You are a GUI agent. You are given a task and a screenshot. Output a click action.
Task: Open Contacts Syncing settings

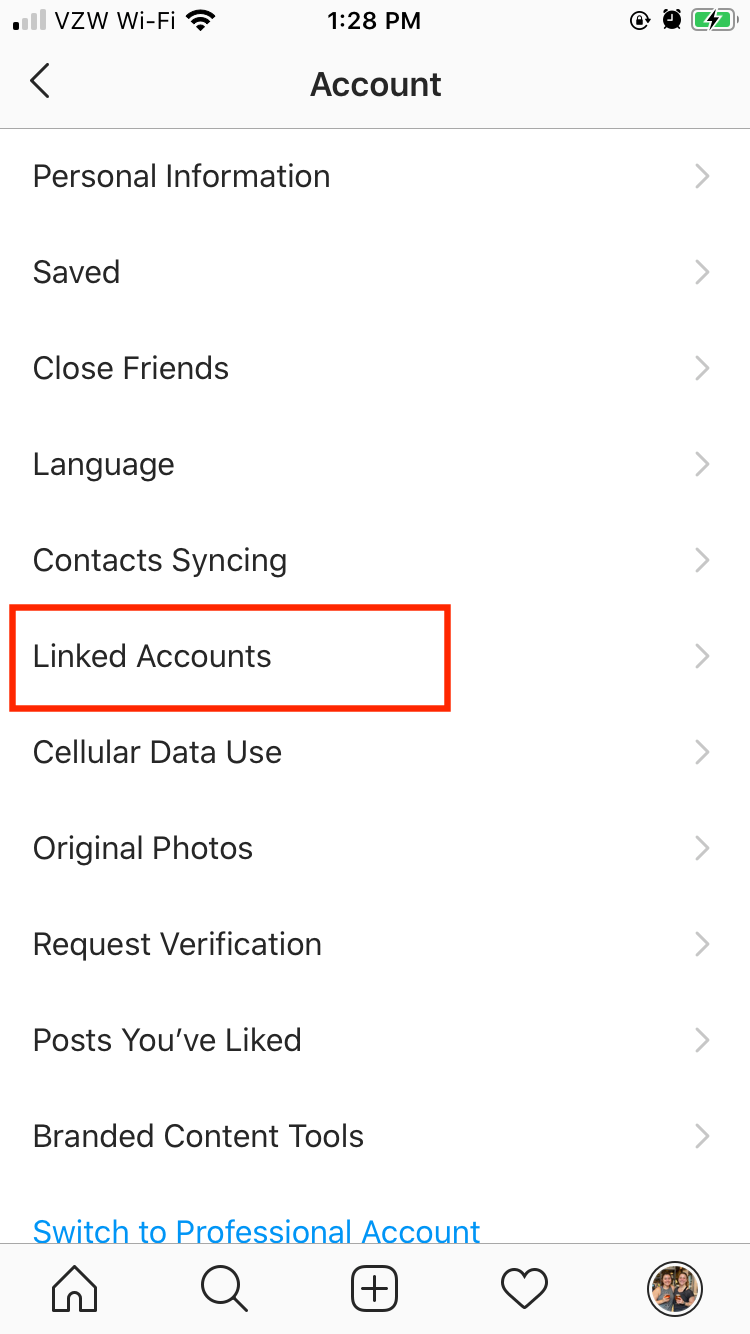pos(375,560)
